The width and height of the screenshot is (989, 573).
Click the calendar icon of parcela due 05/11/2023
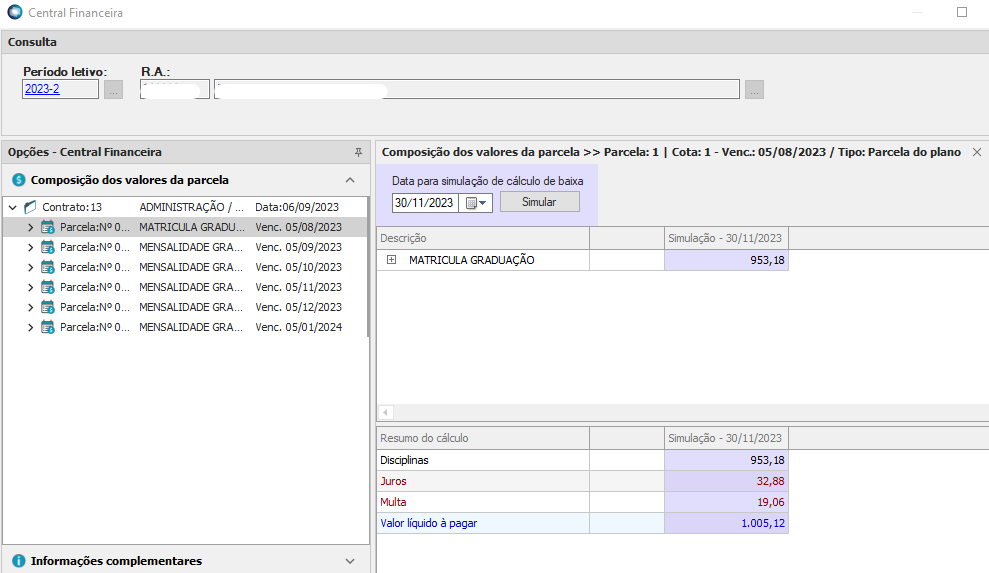(47, 287)
